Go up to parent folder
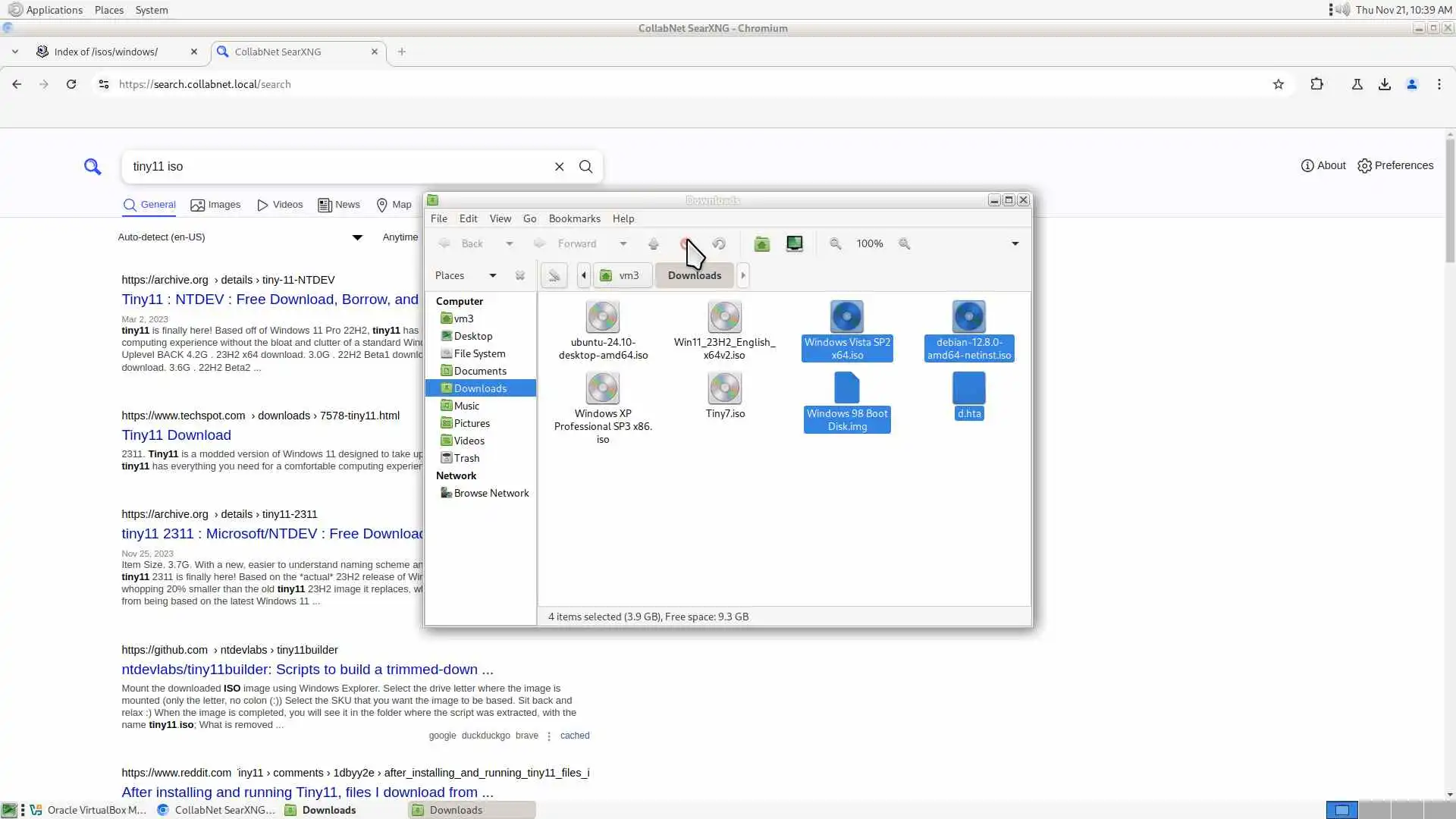The width and height of the screenshot is (1456, 819). 653,243
